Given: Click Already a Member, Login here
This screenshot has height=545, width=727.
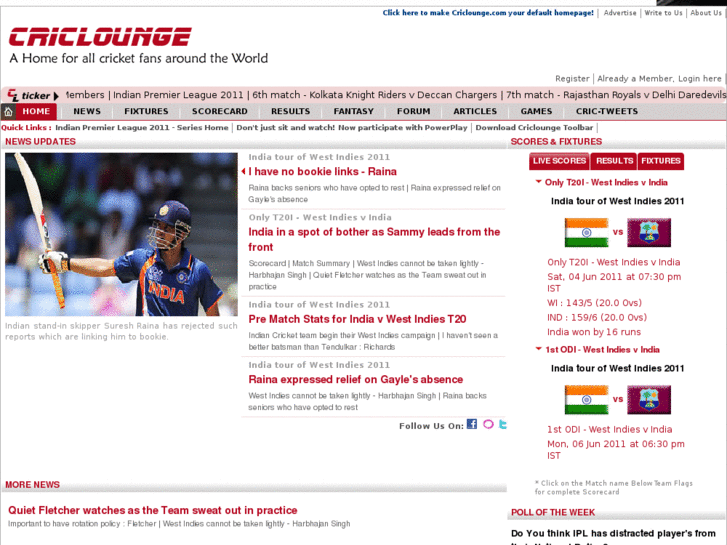Looking at the screenshot, I should click(659, 79).
